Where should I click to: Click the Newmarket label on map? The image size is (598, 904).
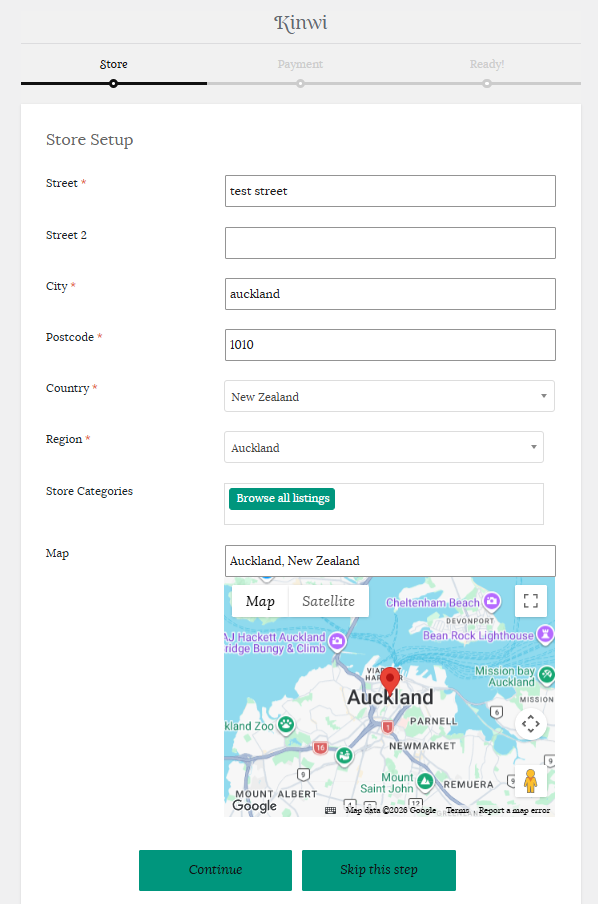click(x=423, y=746)
